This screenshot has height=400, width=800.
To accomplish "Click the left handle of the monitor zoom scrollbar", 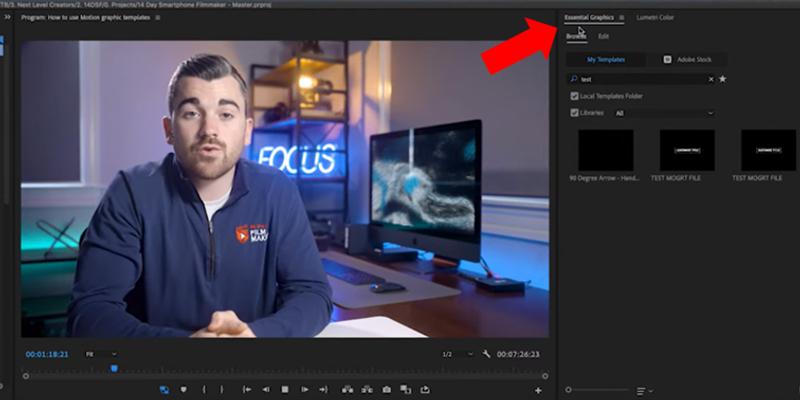I will point(26,376).
